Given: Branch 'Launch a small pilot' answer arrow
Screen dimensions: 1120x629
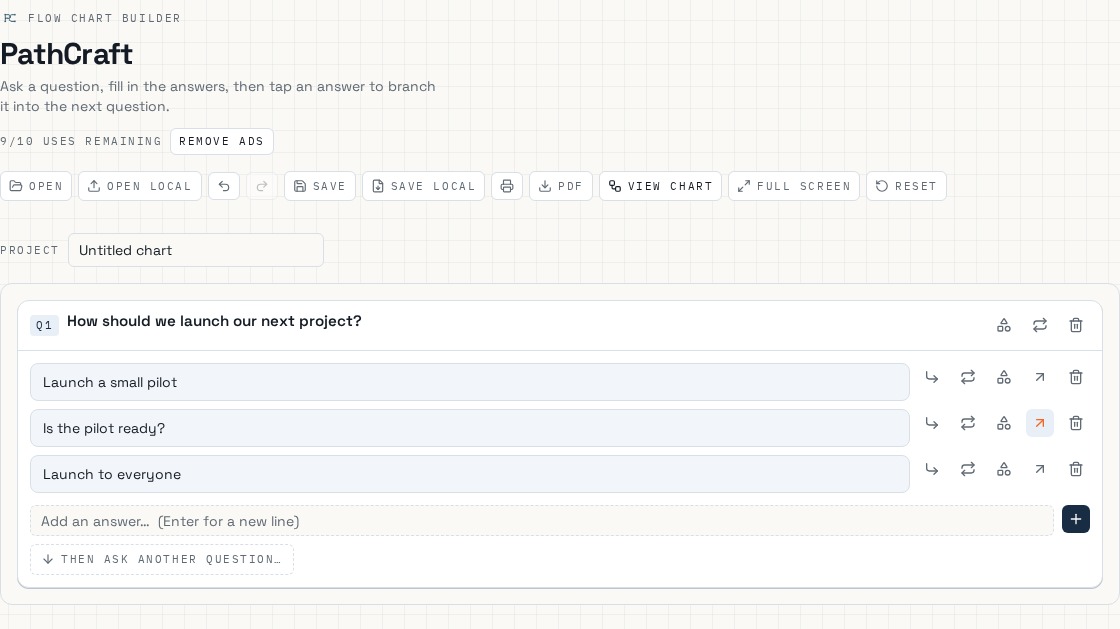Looking at the screenshot, I should [x=931, y=377].
